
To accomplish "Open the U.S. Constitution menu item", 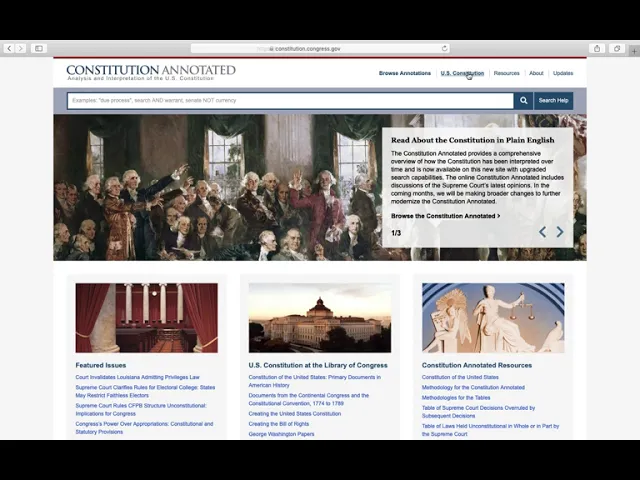I will (462, 73).
